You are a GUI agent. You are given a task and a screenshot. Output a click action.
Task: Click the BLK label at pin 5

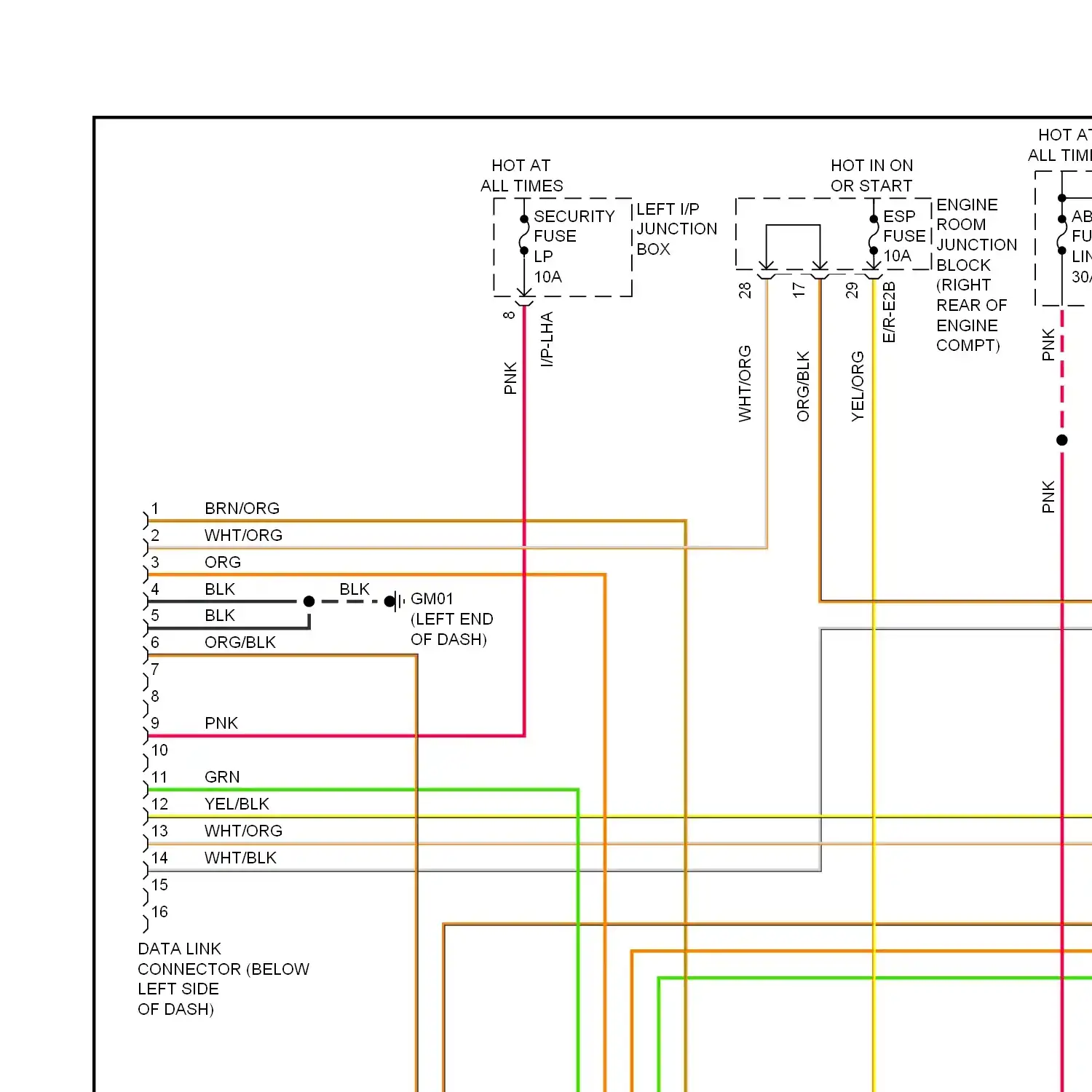point(220,616)
